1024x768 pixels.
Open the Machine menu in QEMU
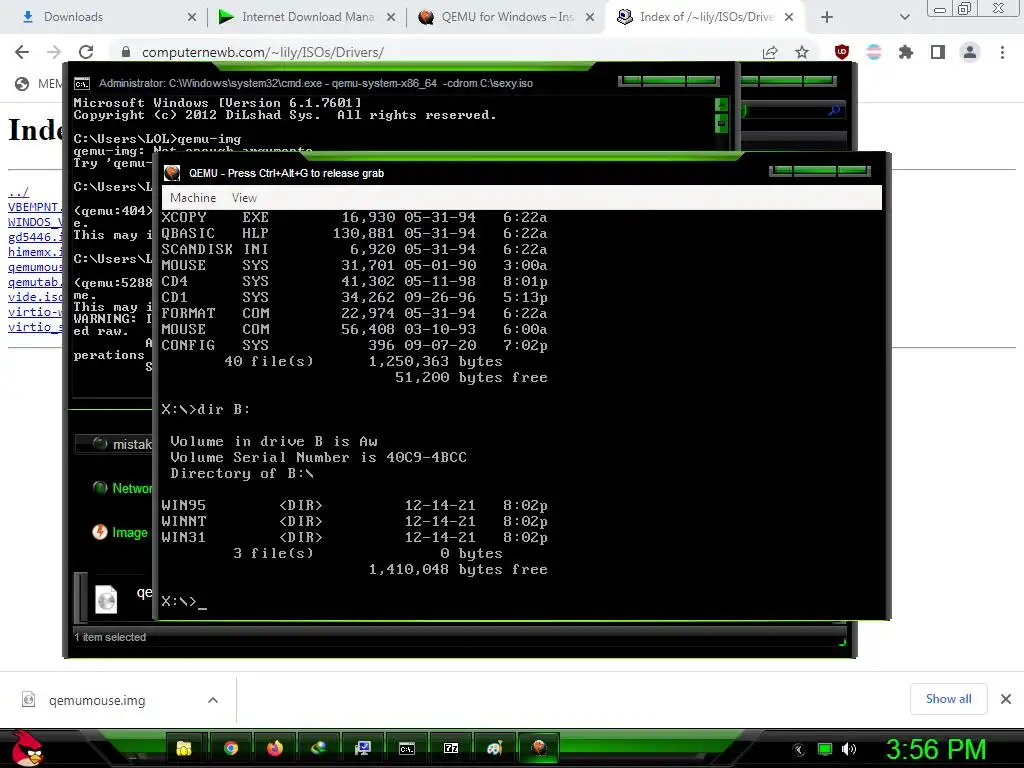tap(193, 198)
